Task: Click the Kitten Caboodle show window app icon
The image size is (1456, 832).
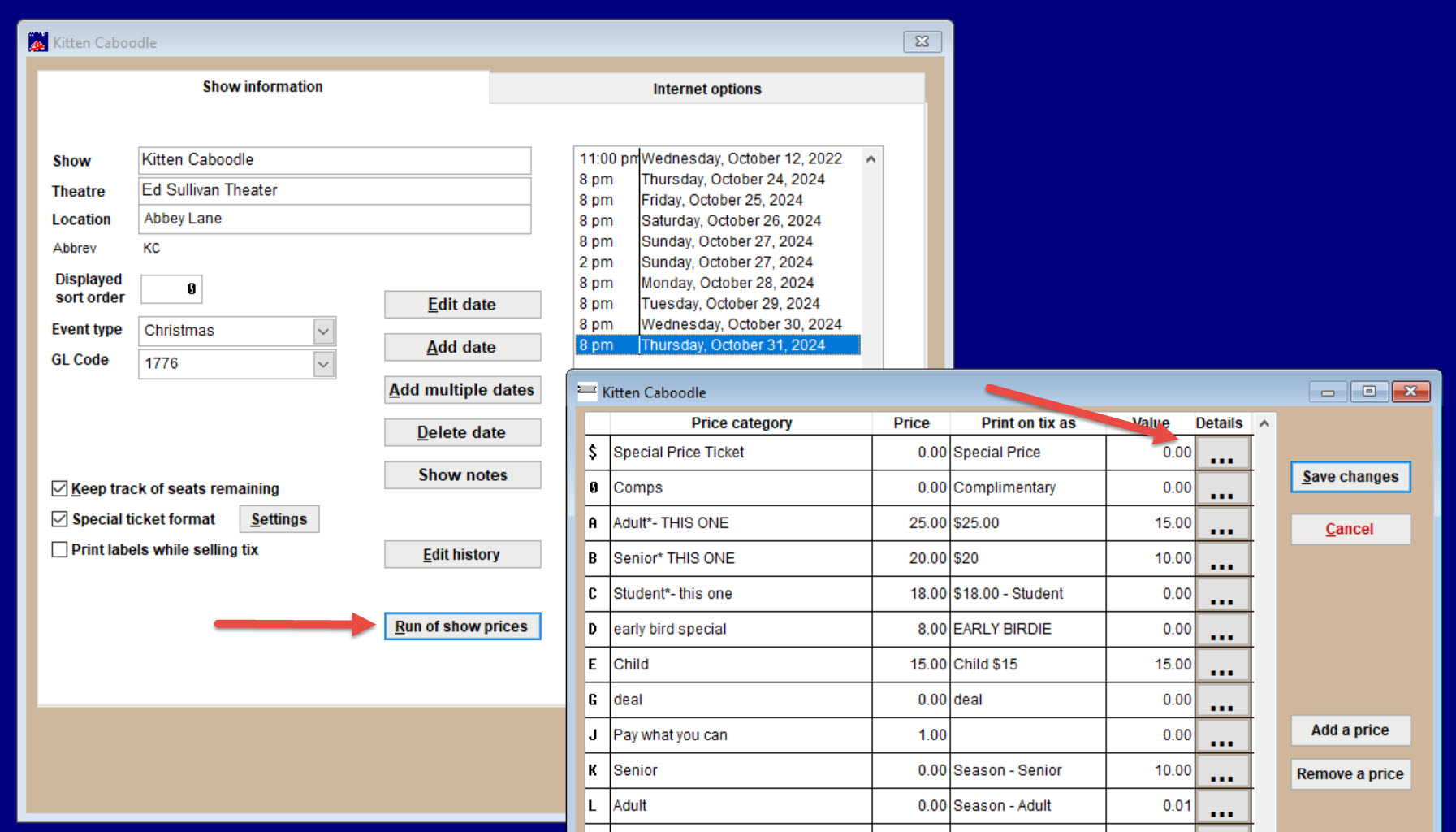Action: point(37,42)
